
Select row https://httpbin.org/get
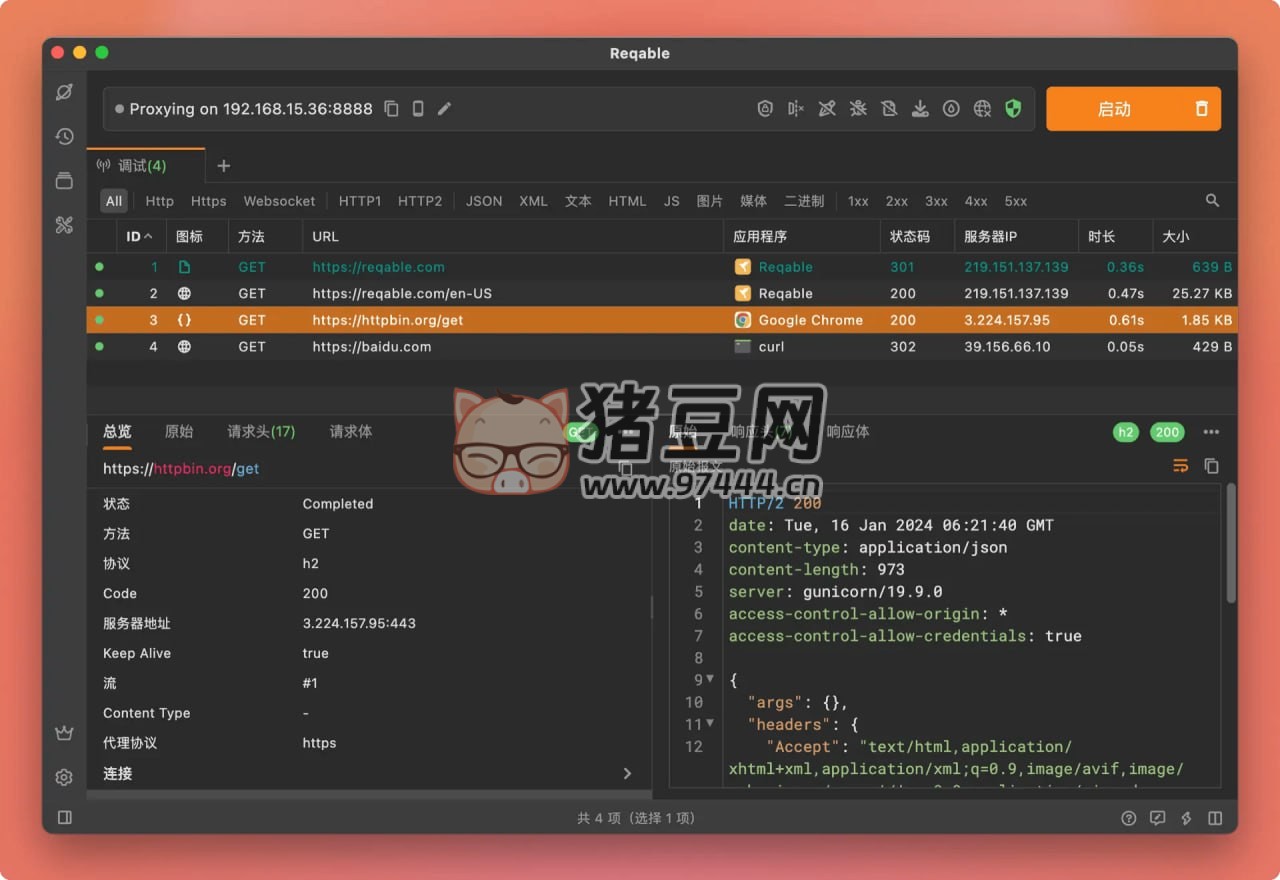[662, 320]
